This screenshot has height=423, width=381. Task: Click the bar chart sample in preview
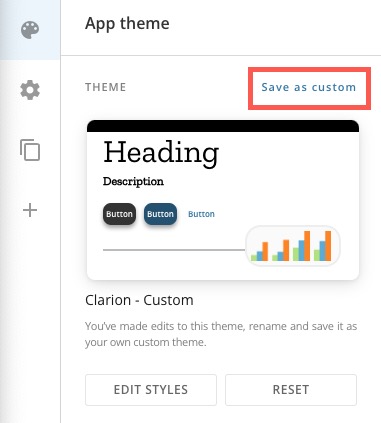[x=293, y=246]
